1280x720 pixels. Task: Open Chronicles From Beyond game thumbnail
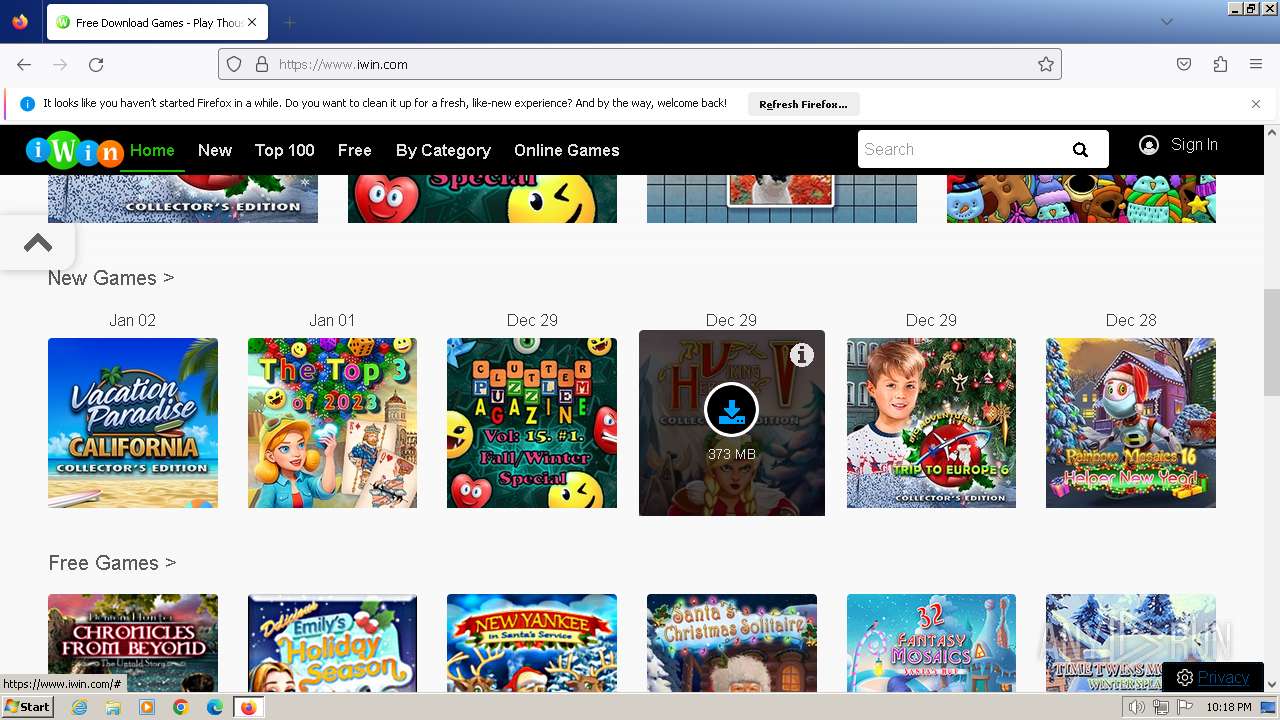click(x=133, y=643)
